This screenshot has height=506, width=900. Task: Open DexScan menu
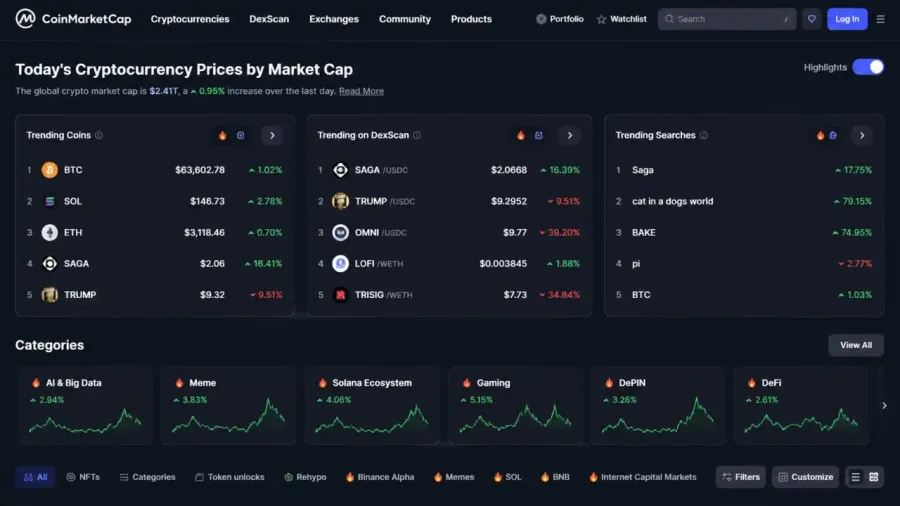pos(269,19)
